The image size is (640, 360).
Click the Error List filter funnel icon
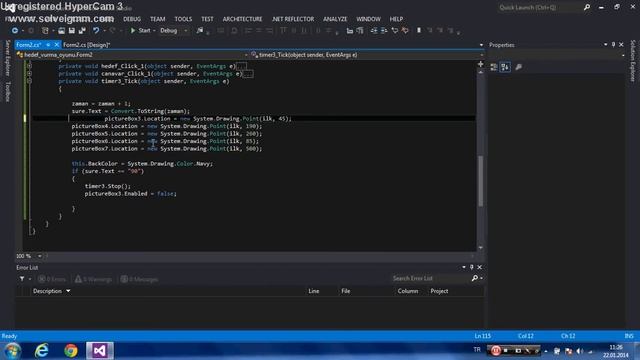point(22,279)
